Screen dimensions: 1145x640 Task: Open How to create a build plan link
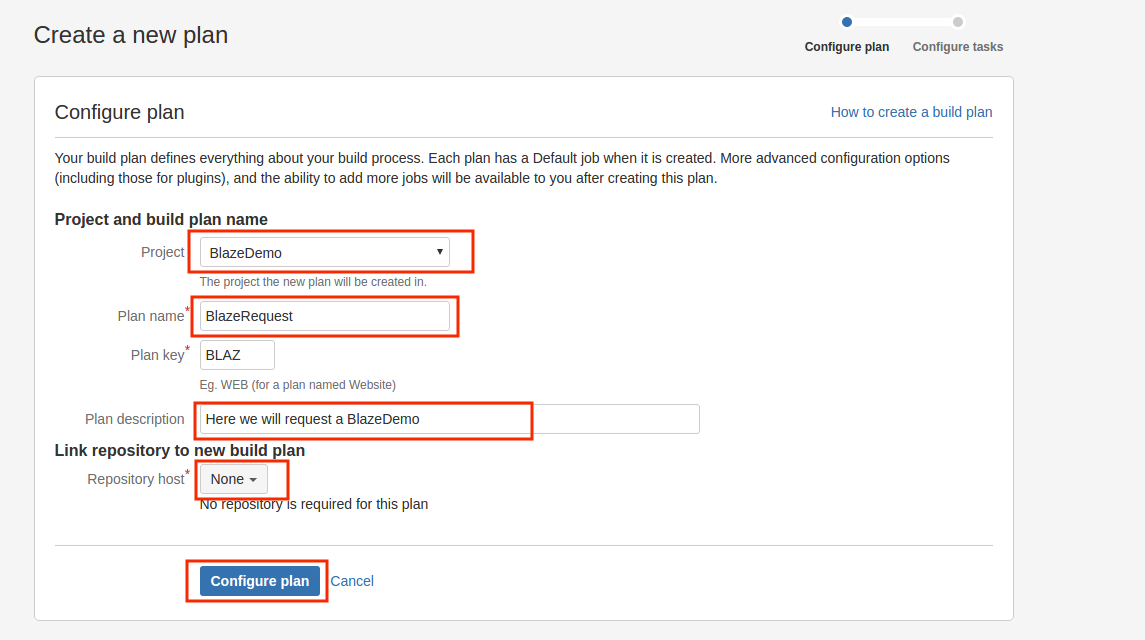(x=911, y=112)
